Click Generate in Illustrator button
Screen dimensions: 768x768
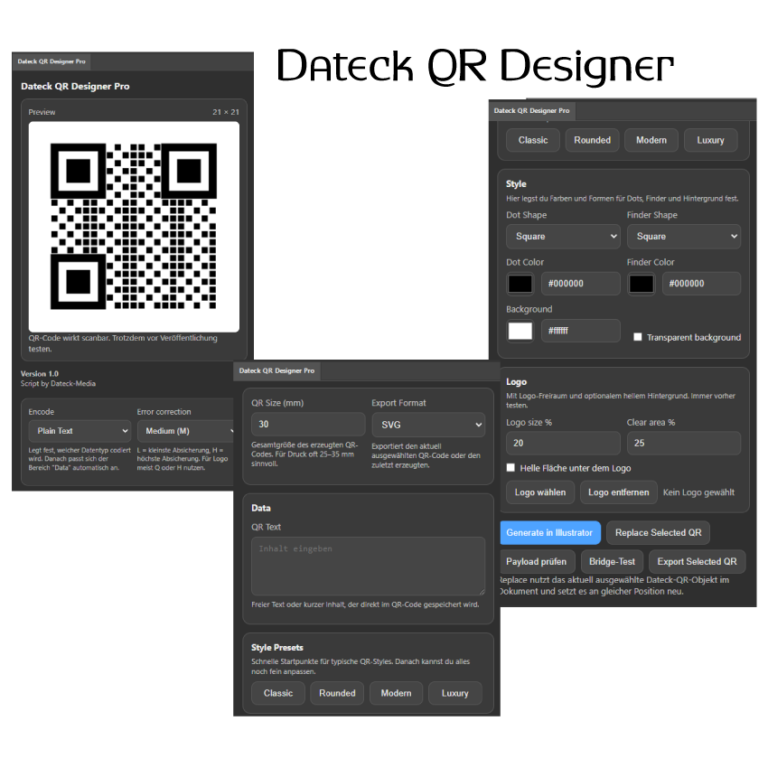550,532
